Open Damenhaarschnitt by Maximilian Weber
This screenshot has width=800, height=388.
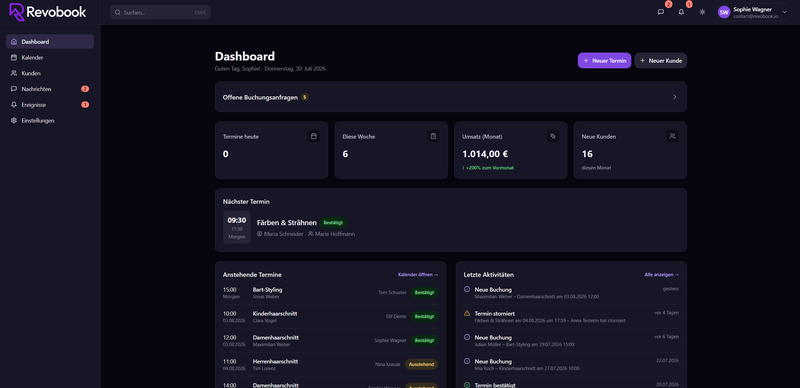point(330,341)
